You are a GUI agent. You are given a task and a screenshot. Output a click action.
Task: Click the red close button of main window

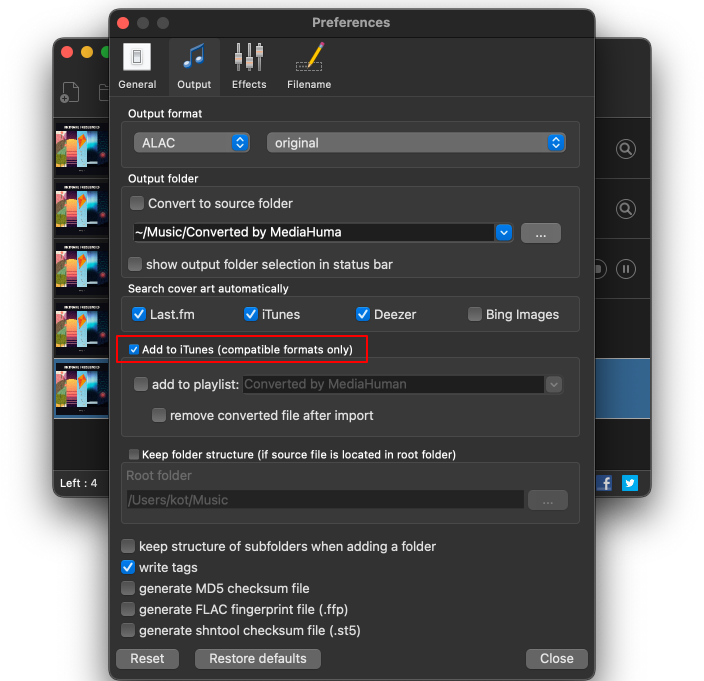(67, 53)
